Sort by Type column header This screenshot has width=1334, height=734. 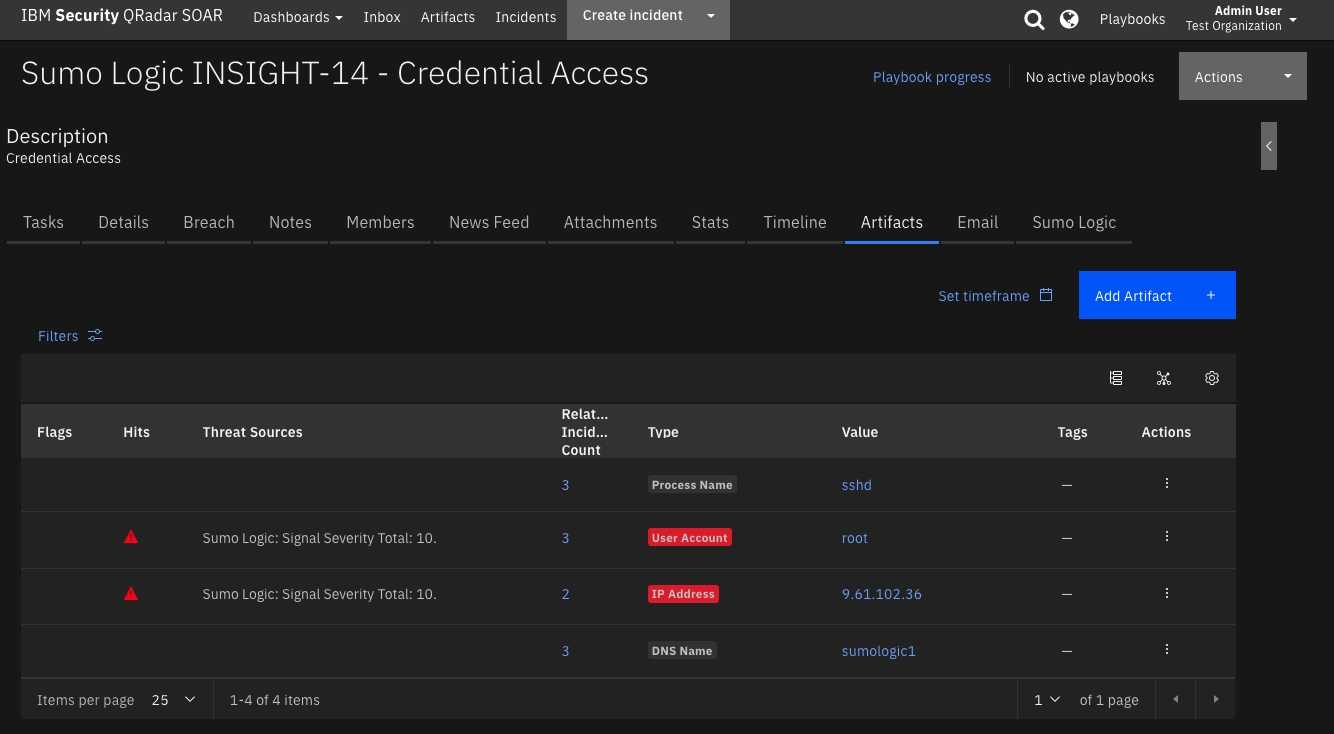click(x=663, y=432)
